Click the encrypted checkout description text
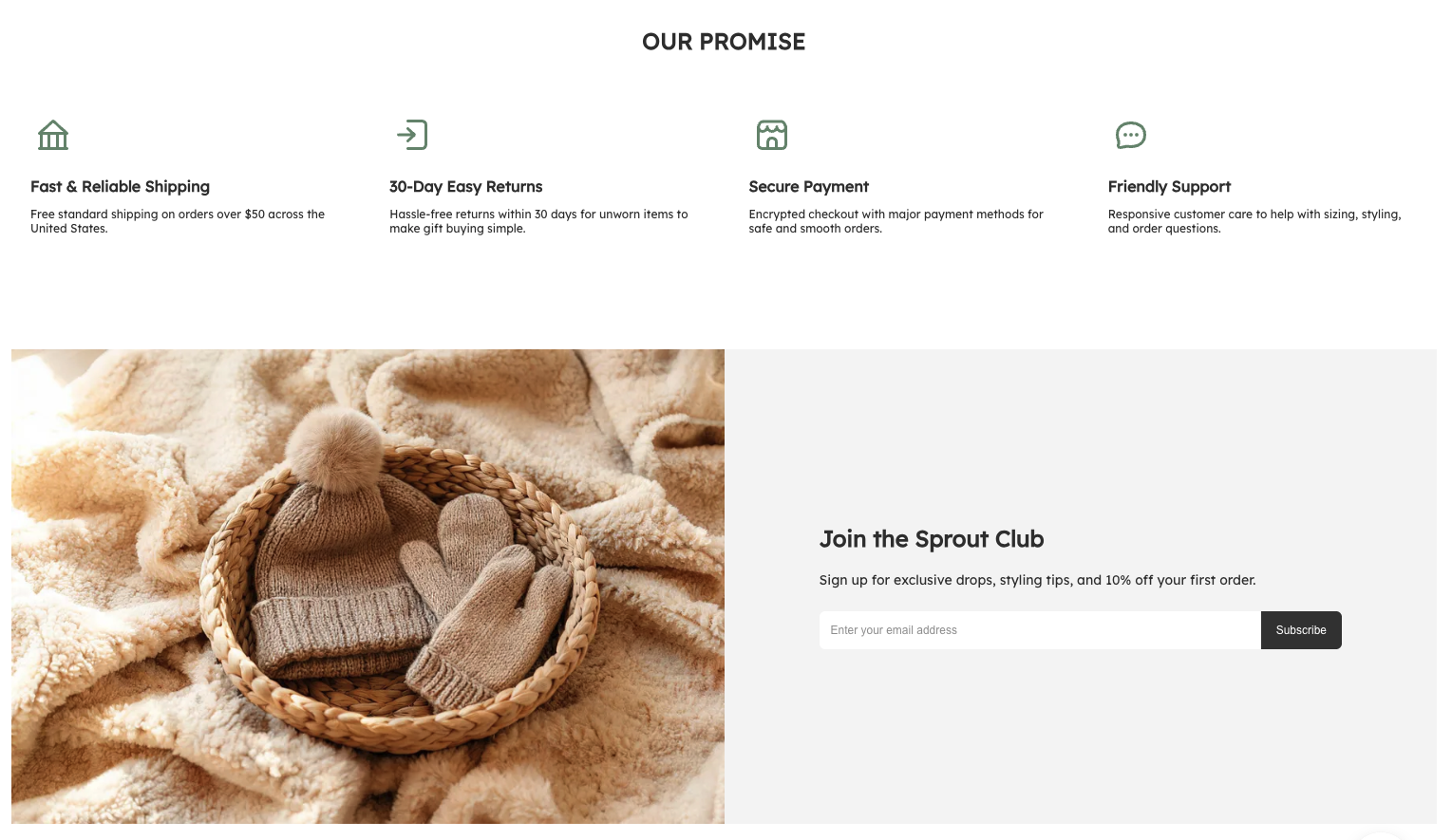The image size is (1452, 840). pyautogui.click(x=896, y=221)
